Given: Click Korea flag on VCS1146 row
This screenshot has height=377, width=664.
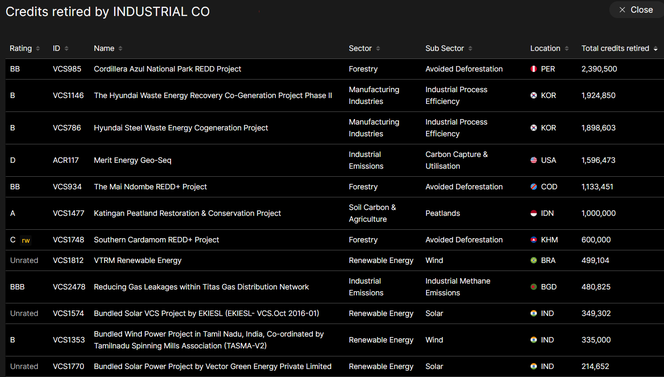Looking at the screenshot, I should point(534,95).
